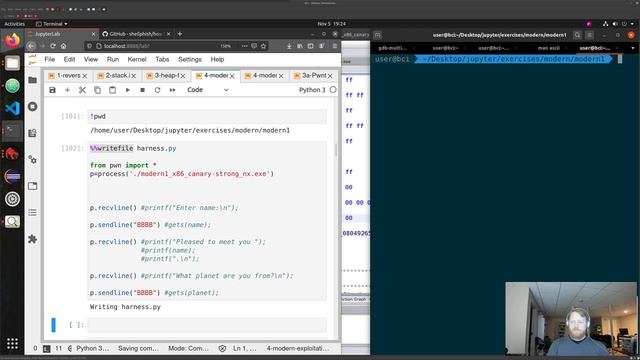Restart kernel and run all cells icon

[172, 90]
